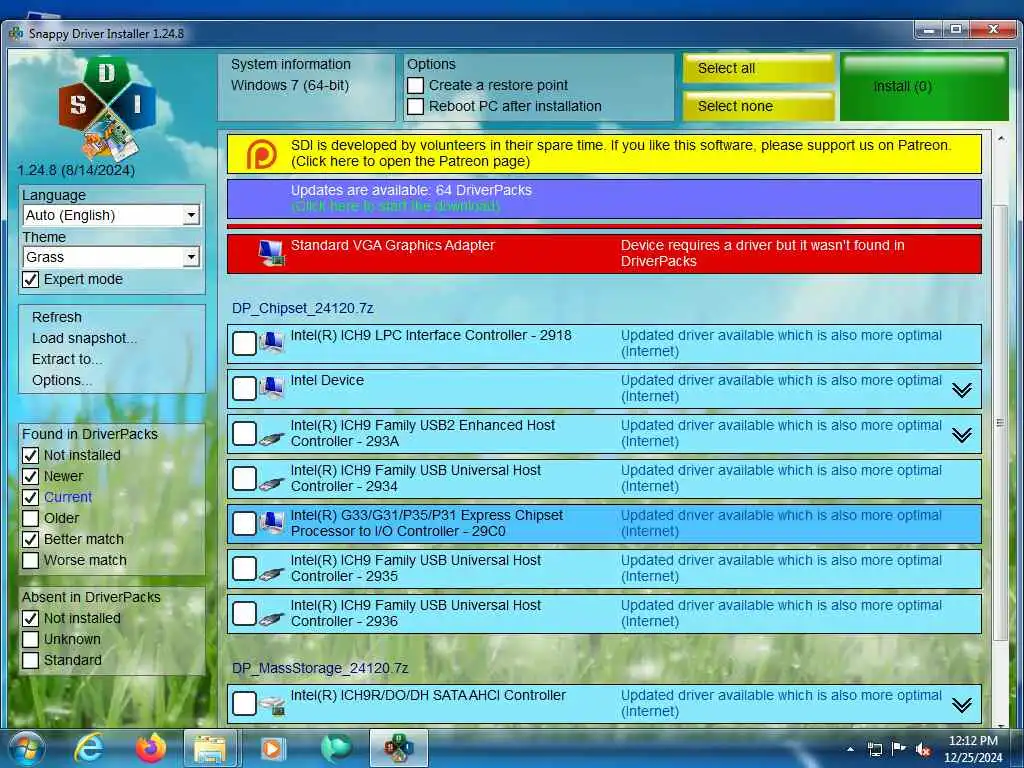Screen dimensions: 1024x768
Task: Click chipset icon of G33/G31/P35/P31 Express Chipset
Action: tap(271, 522)
